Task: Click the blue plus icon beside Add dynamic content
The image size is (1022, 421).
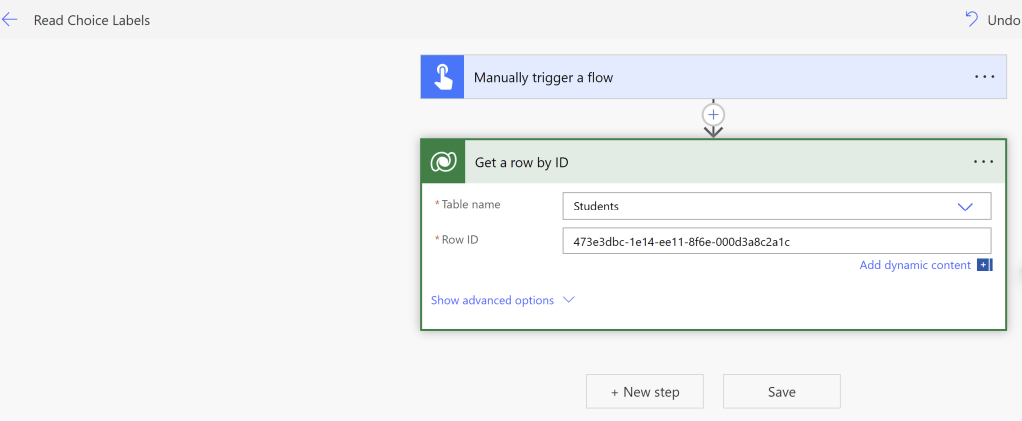Action: (x=984, y=265)
